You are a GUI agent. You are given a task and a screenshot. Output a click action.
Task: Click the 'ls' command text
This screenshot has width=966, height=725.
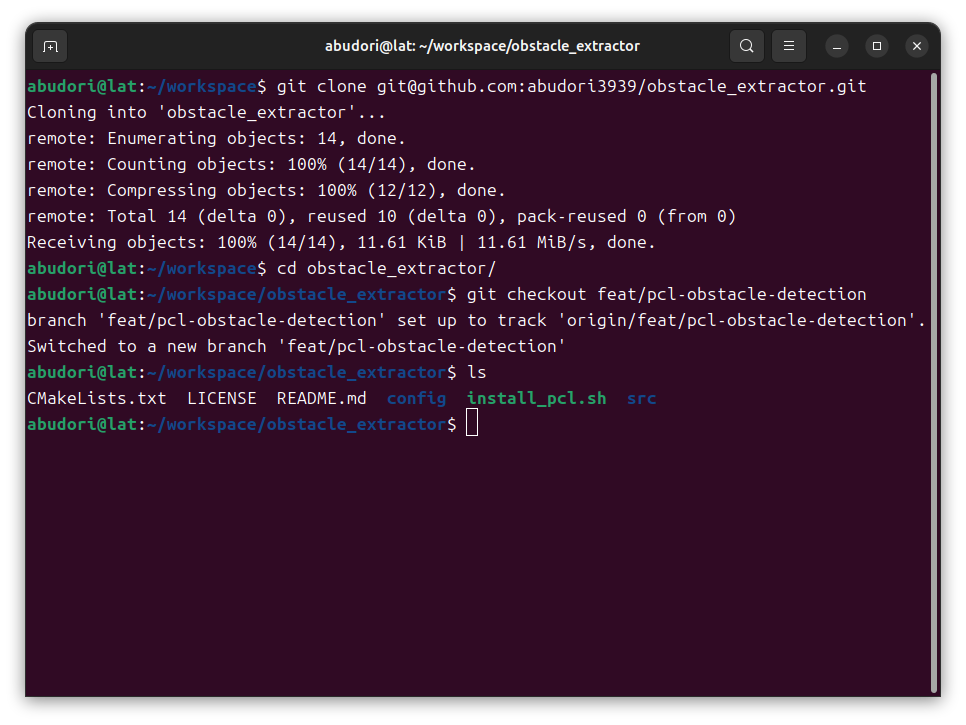[477, 373]
